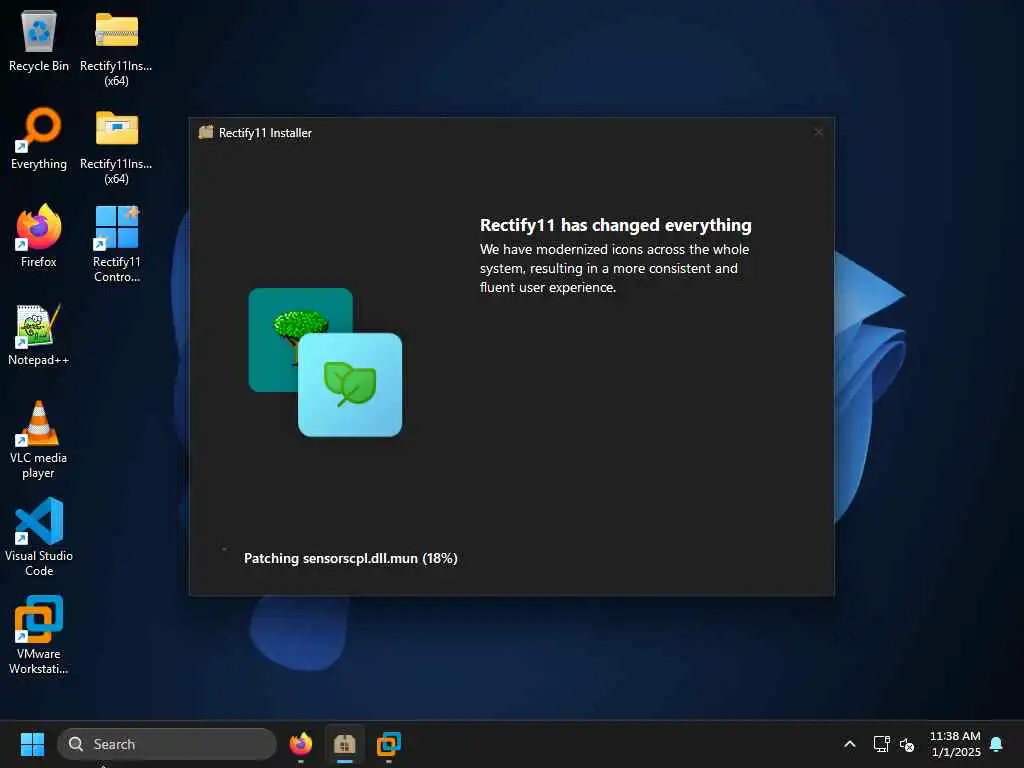The image size is (1024, 768).
Task: Open Firefox from the taskbar
Action: (300, 744)
